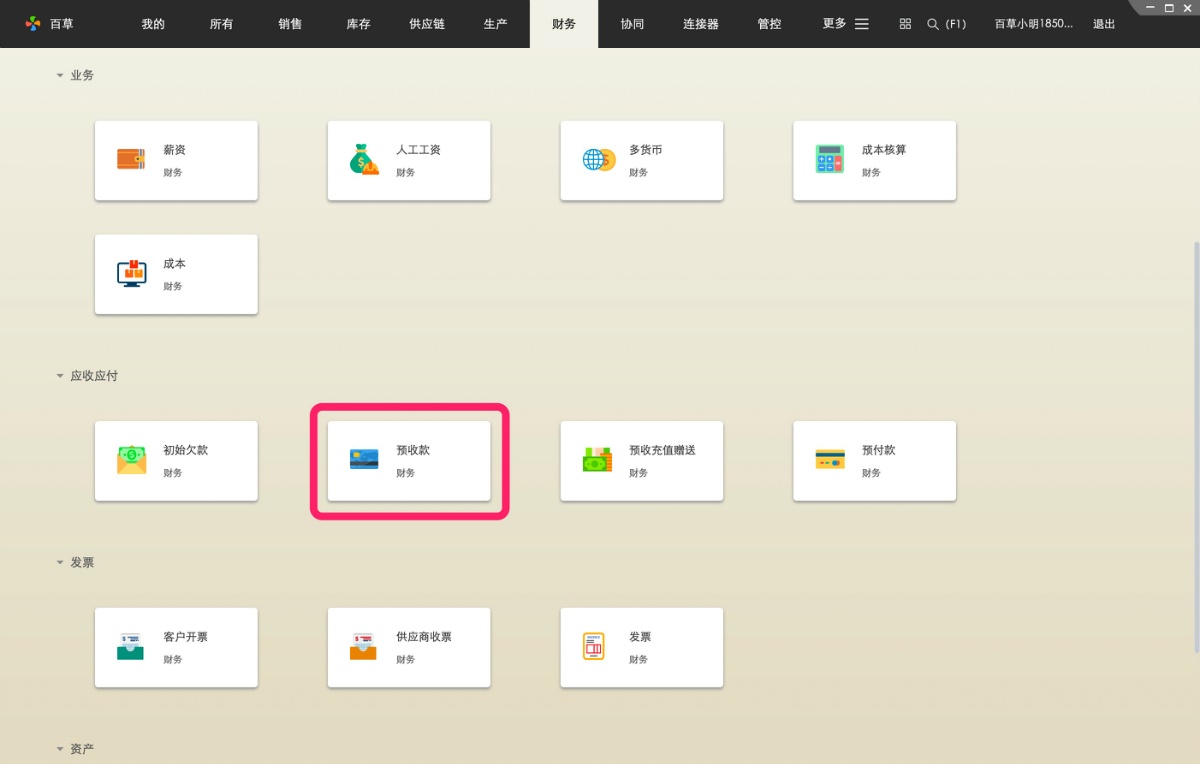Screen dimensions: 1200x764
Task: Open the 预收充值赠送 cash icon
Action: pos(597,459)
